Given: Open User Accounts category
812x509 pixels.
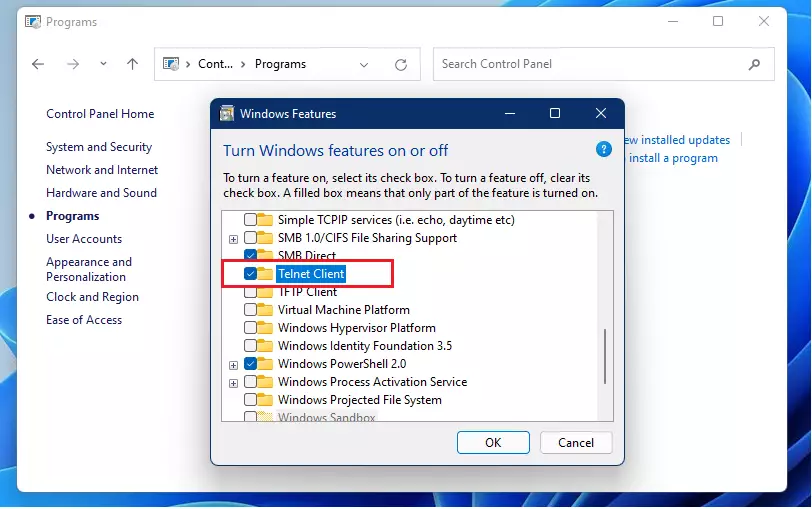Looking at the screenshot, I should coord(84,239).
